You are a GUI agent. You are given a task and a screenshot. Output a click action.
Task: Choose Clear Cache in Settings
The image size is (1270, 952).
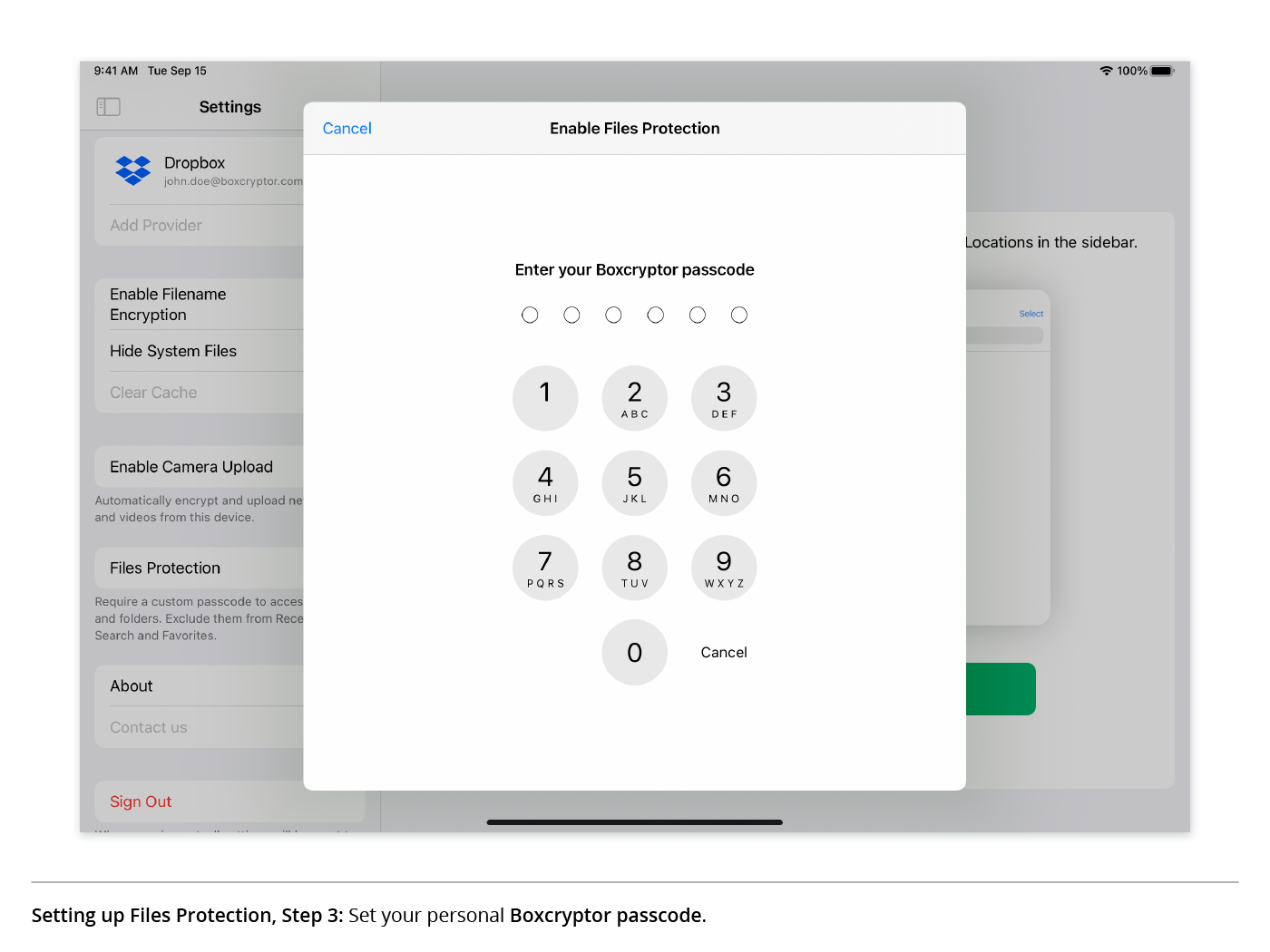pyautogui.click(x=200, y=393)
